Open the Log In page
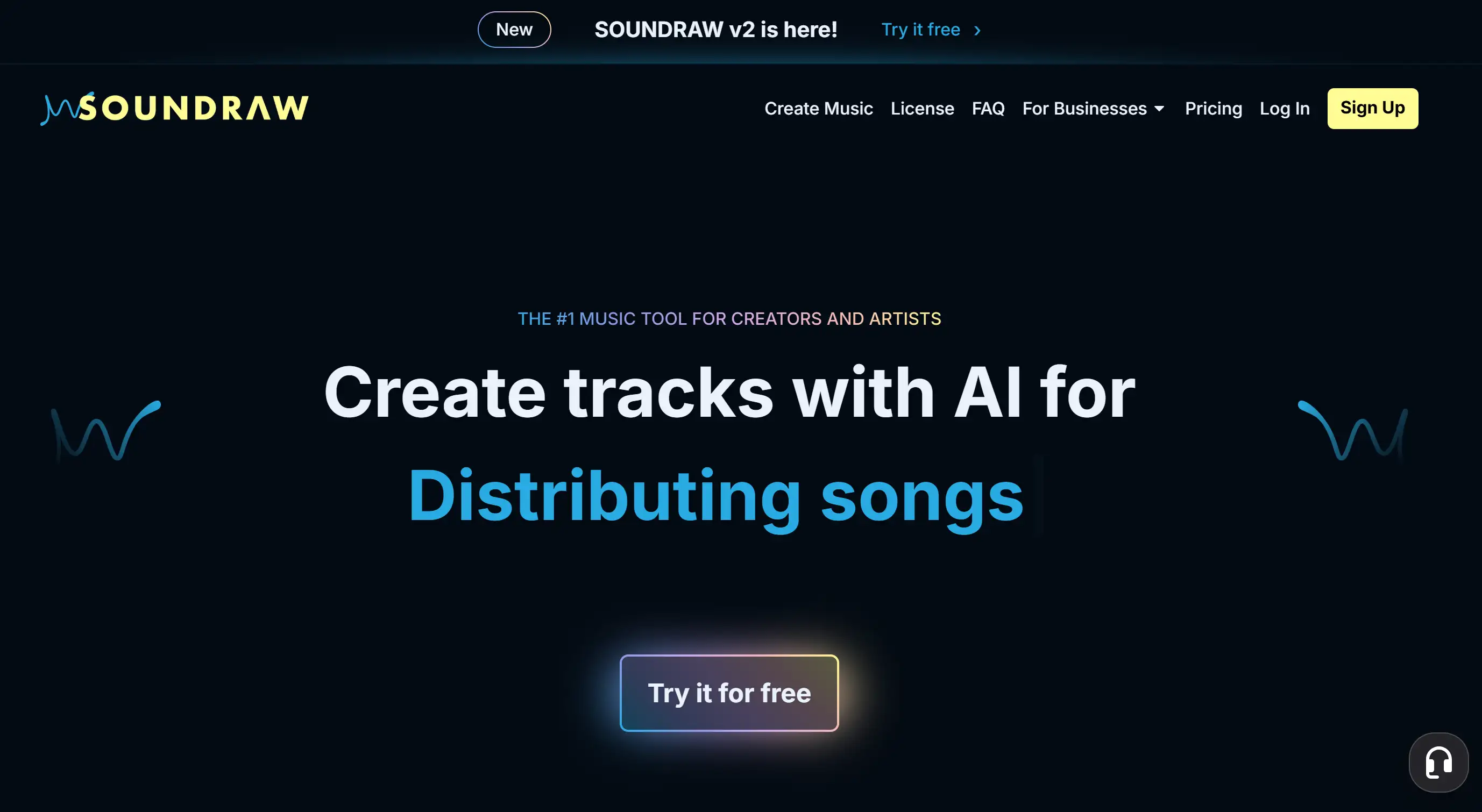Screen dimensions: 1482x812 [x=1285, y=108]
